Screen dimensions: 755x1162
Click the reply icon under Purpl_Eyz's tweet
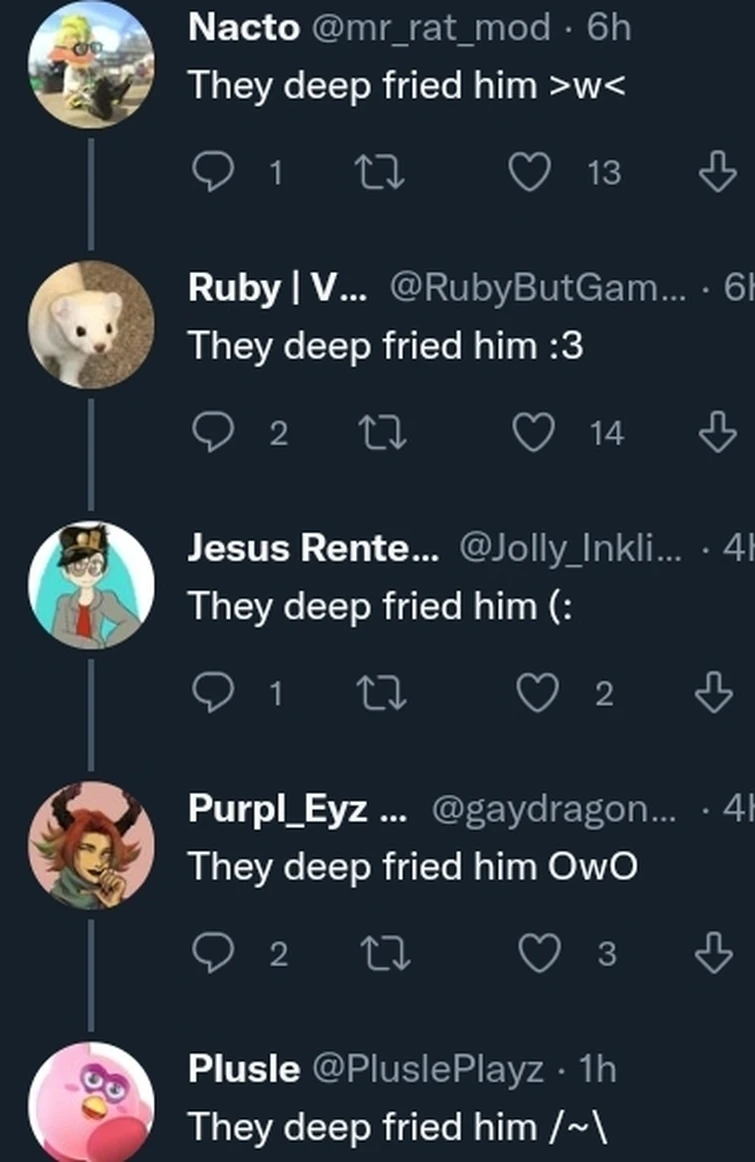(x=215, y=952)
